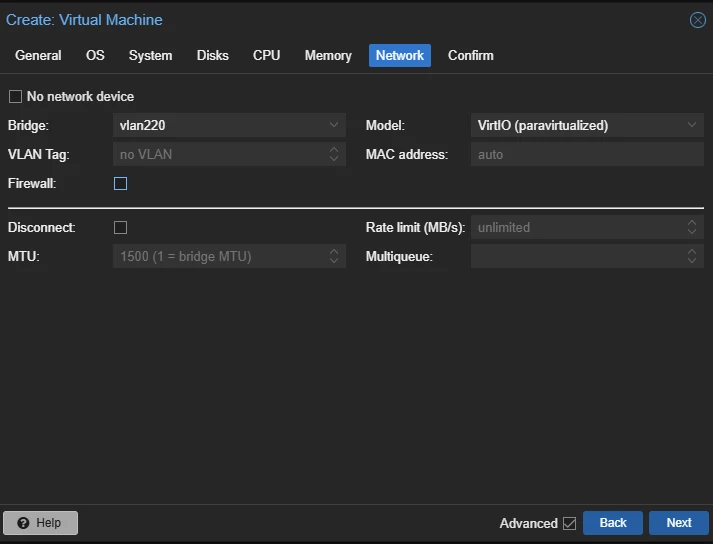This screenshot has height=544, width=713.
Task: Increase the MTU value
Action: click(x=334, y=251)
